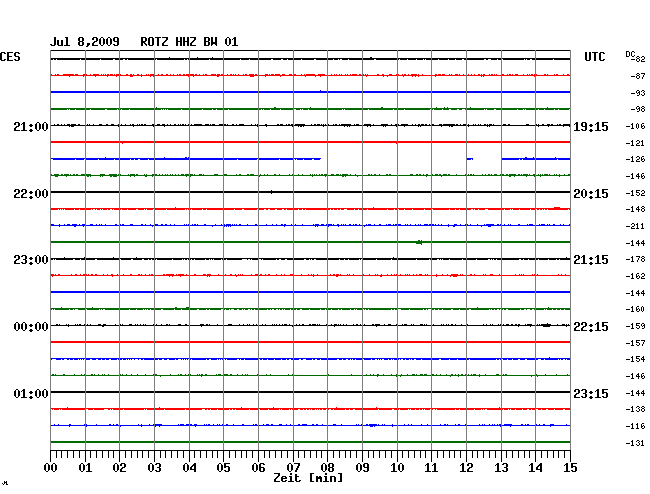
Task: Click the Zeit [min] axis title
Action: 308,478
